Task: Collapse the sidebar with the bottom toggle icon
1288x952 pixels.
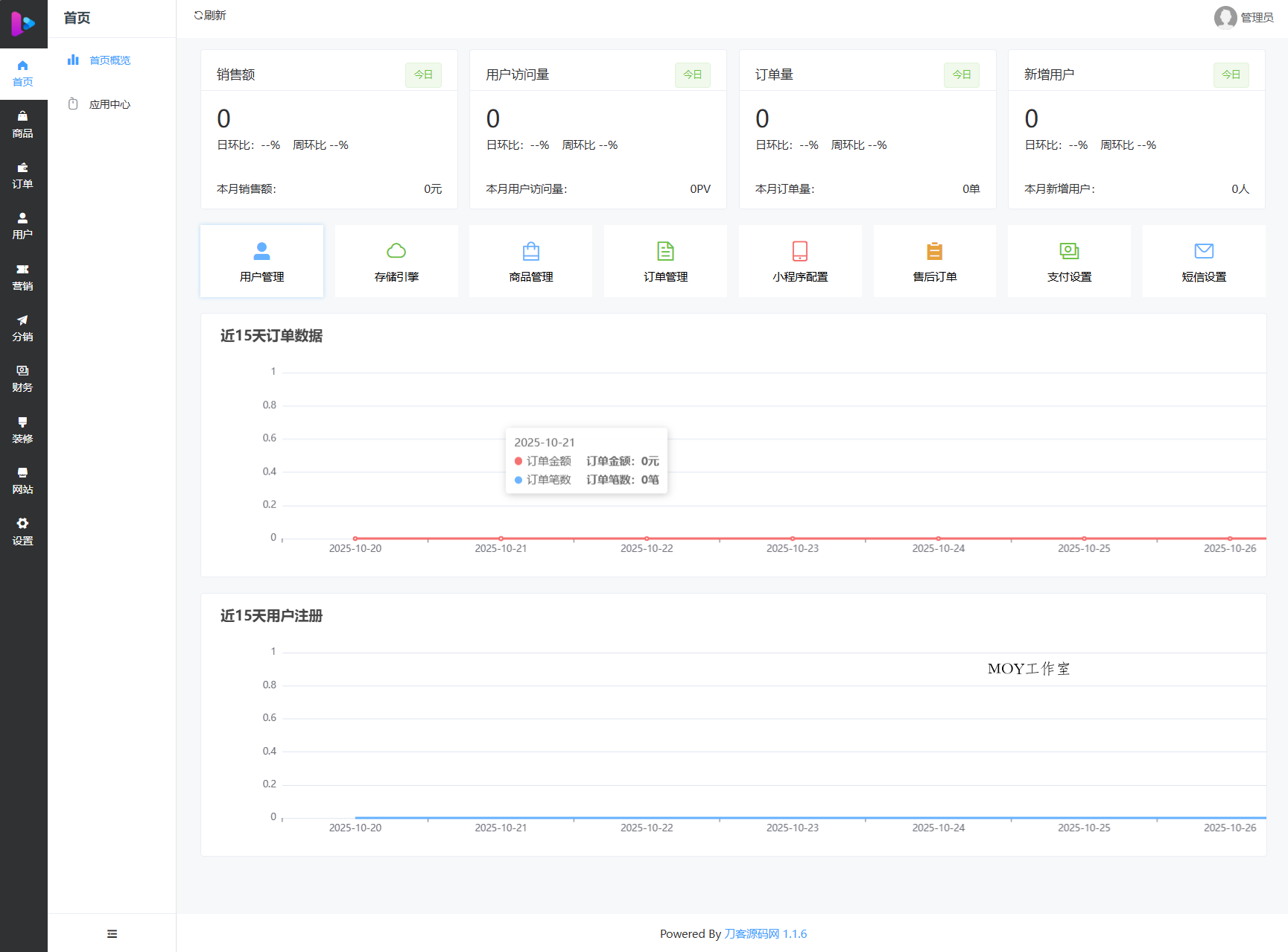Action: tap(112, 933)
